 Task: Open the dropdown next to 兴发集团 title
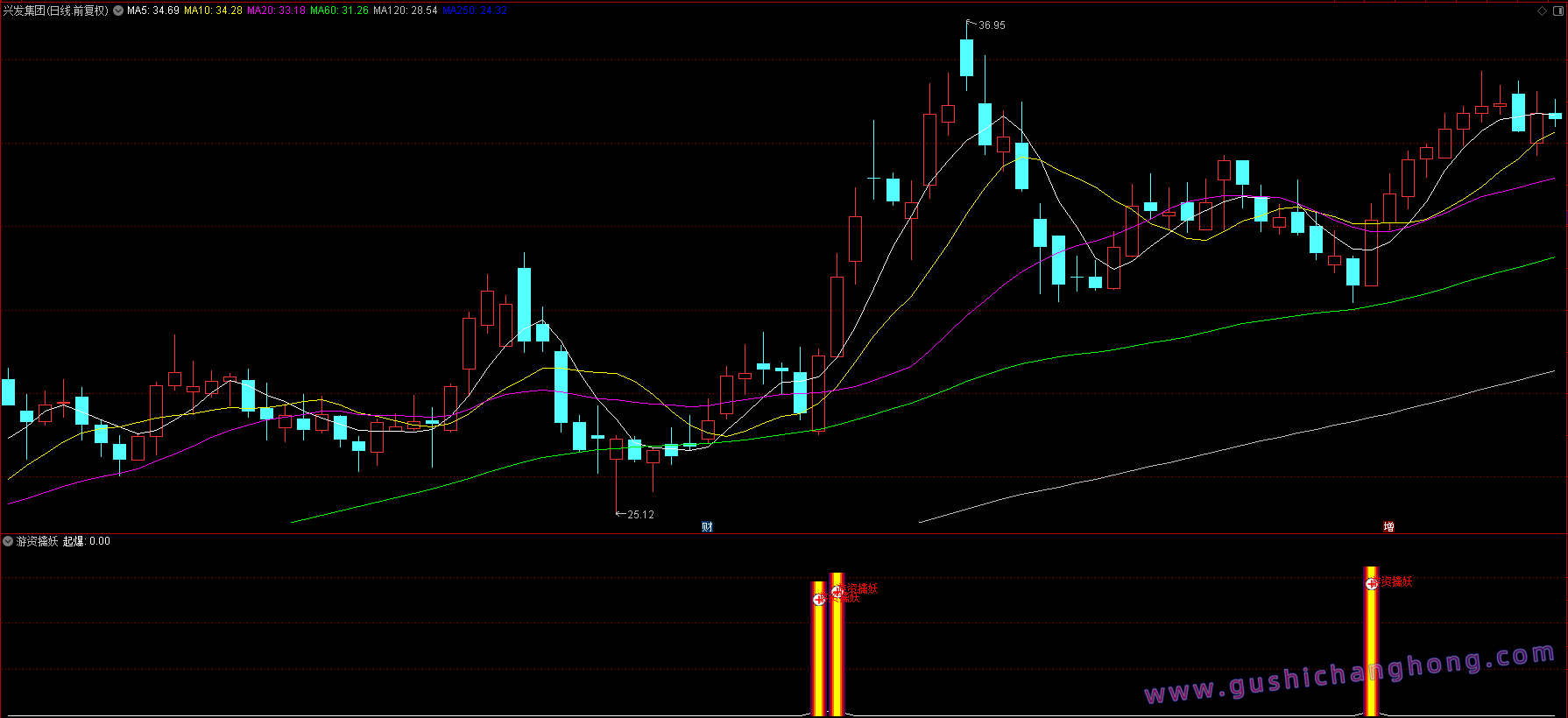(x=118, y=11)
